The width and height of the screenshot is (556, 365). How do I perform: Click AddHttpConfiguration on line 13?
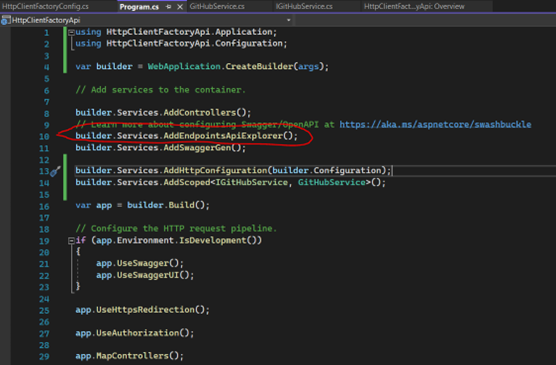click(215, 171)
